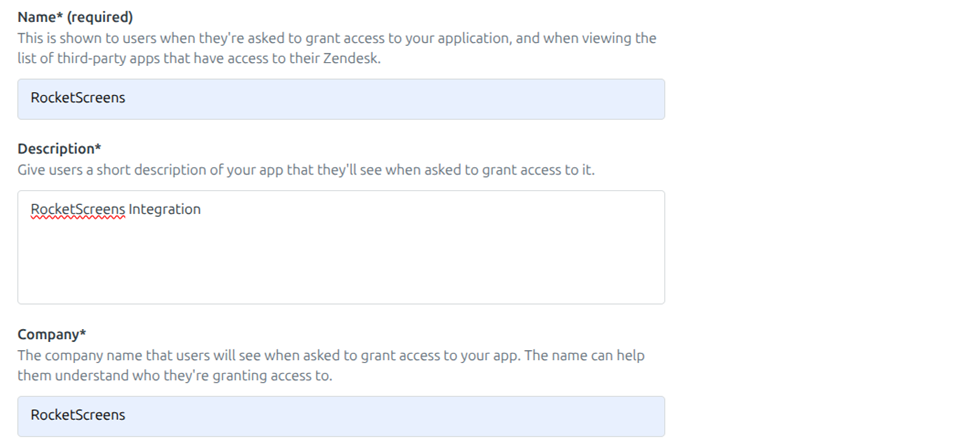Click the "Company*" field label
975x448 pixels.
click(x=52, y=334)
